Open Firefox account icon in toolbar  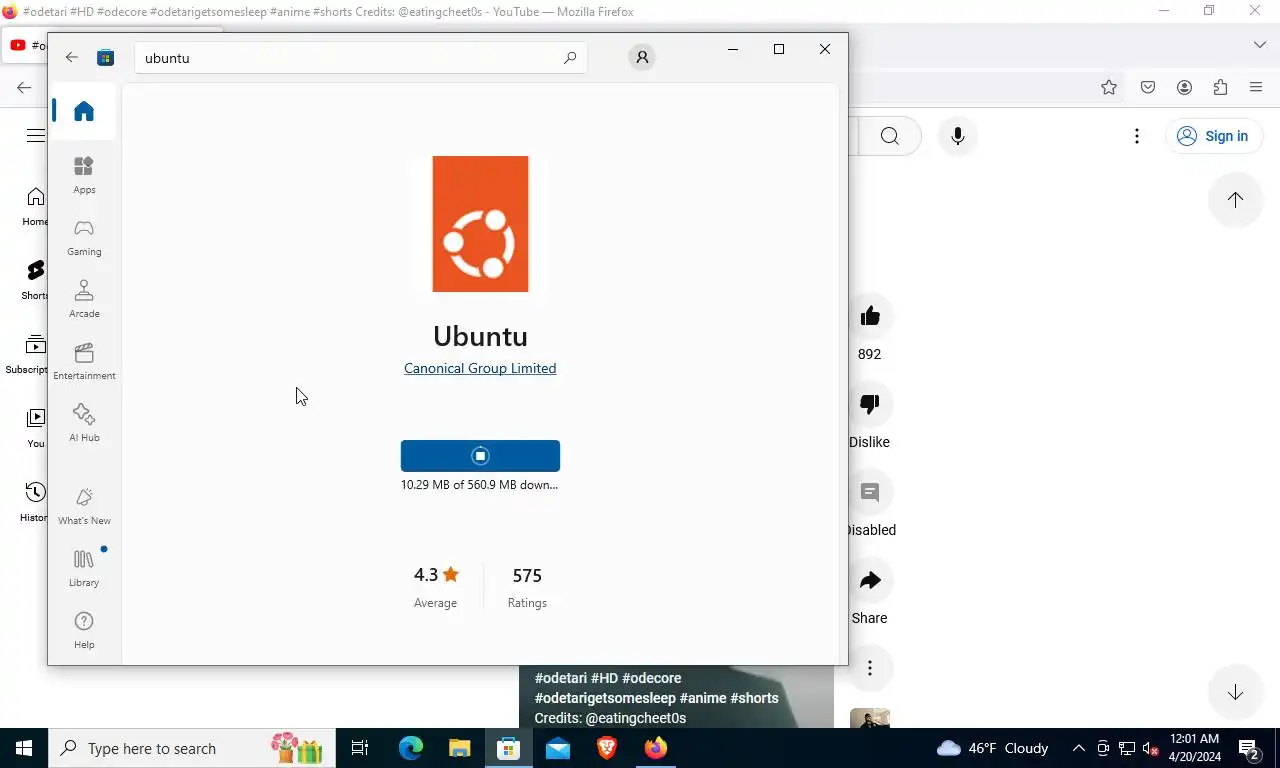click(1184, 88)
